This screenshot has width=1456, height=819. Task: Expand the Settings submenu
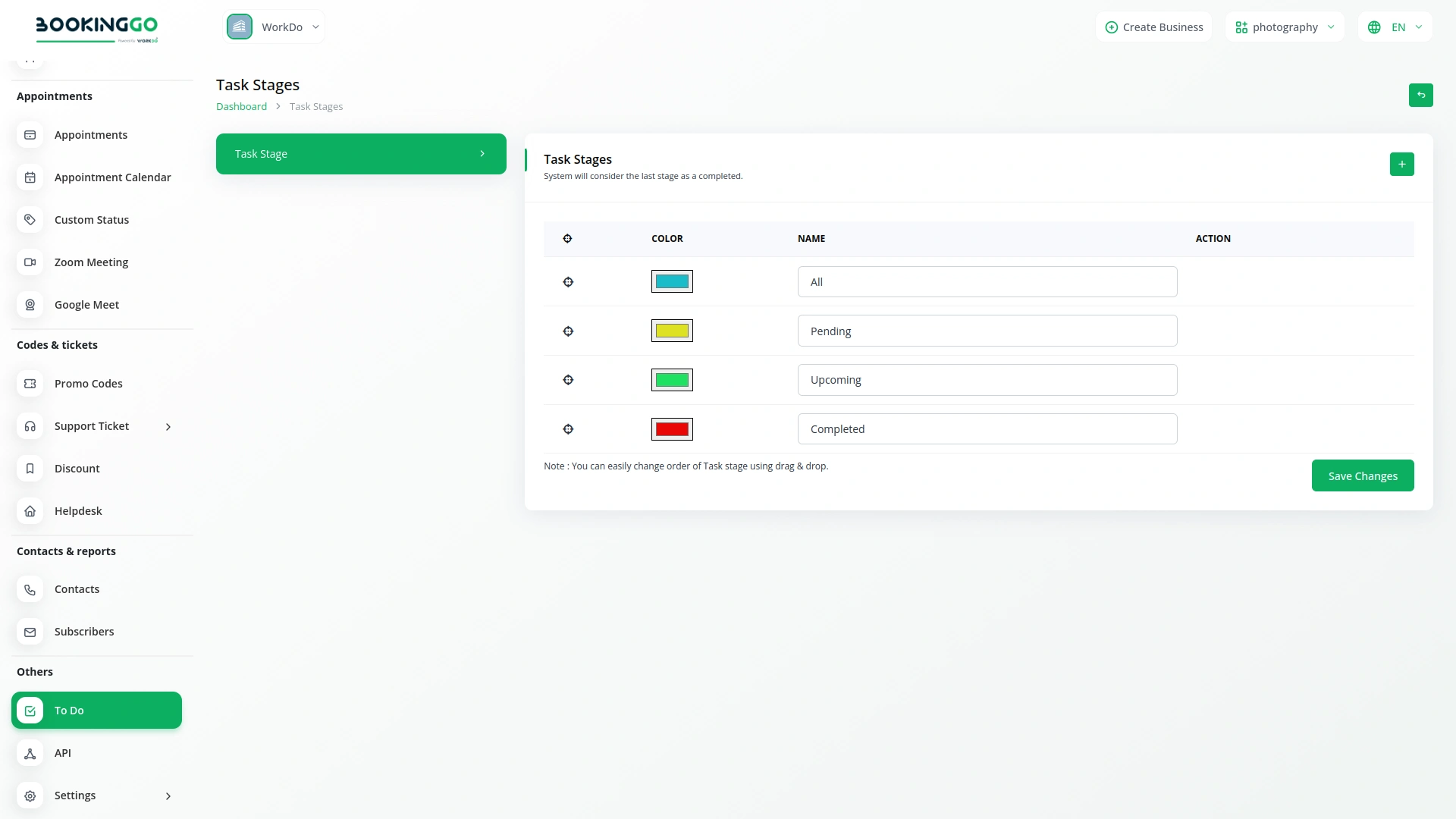point(168,795)
